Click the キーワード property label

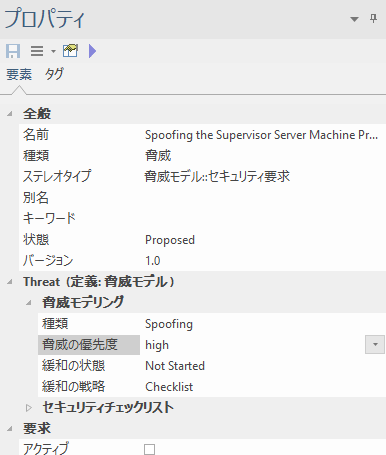coord(49,219)
